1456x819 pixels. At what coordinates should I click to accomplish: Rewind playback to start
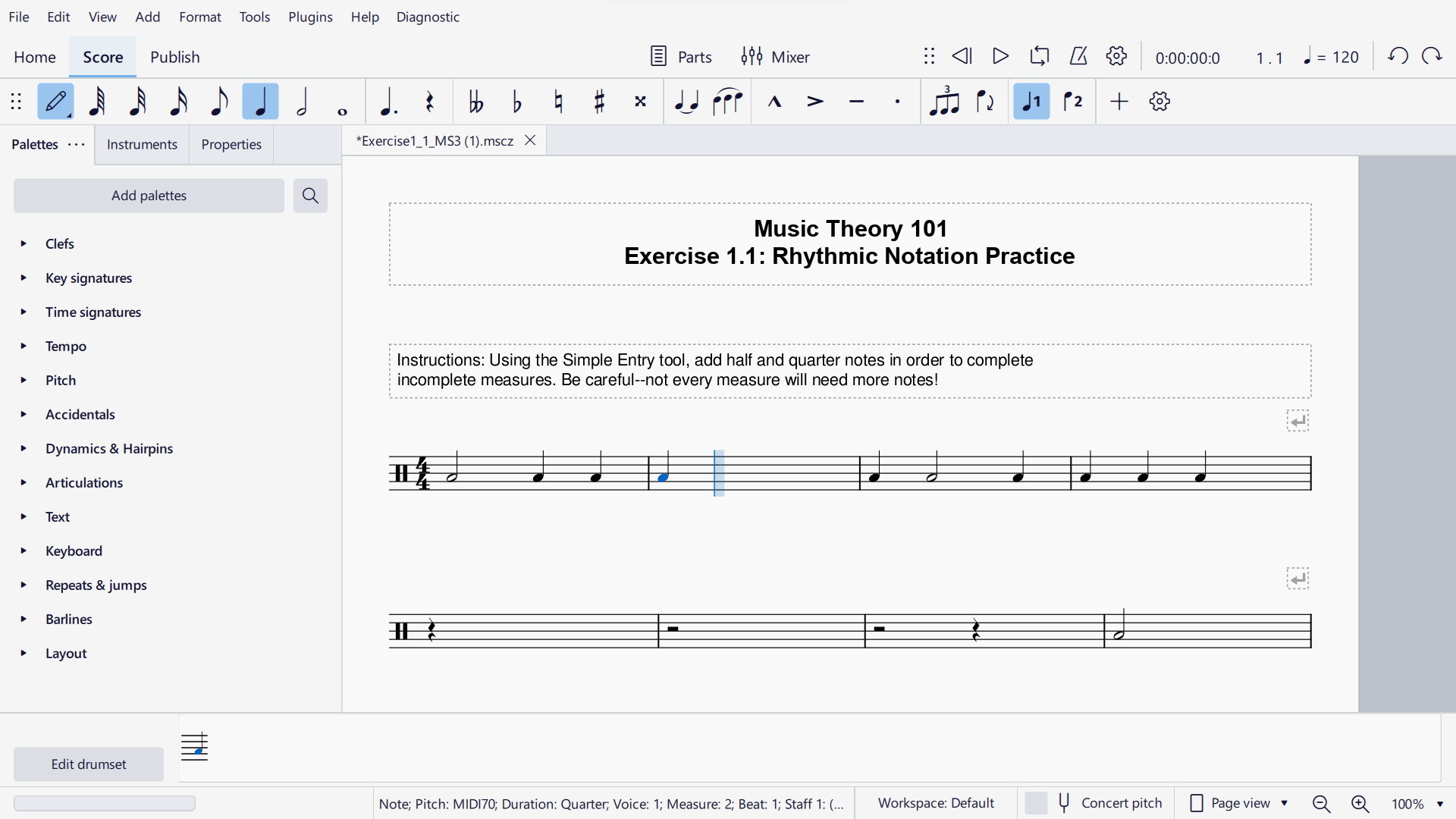(962, 56)
